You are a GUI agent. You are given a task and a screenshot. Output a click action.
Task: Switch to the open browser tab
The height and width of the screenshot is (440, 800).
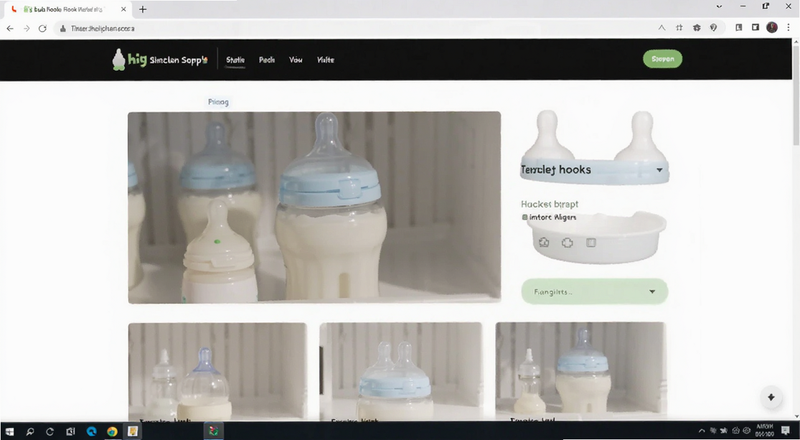(x=69, y=10)
